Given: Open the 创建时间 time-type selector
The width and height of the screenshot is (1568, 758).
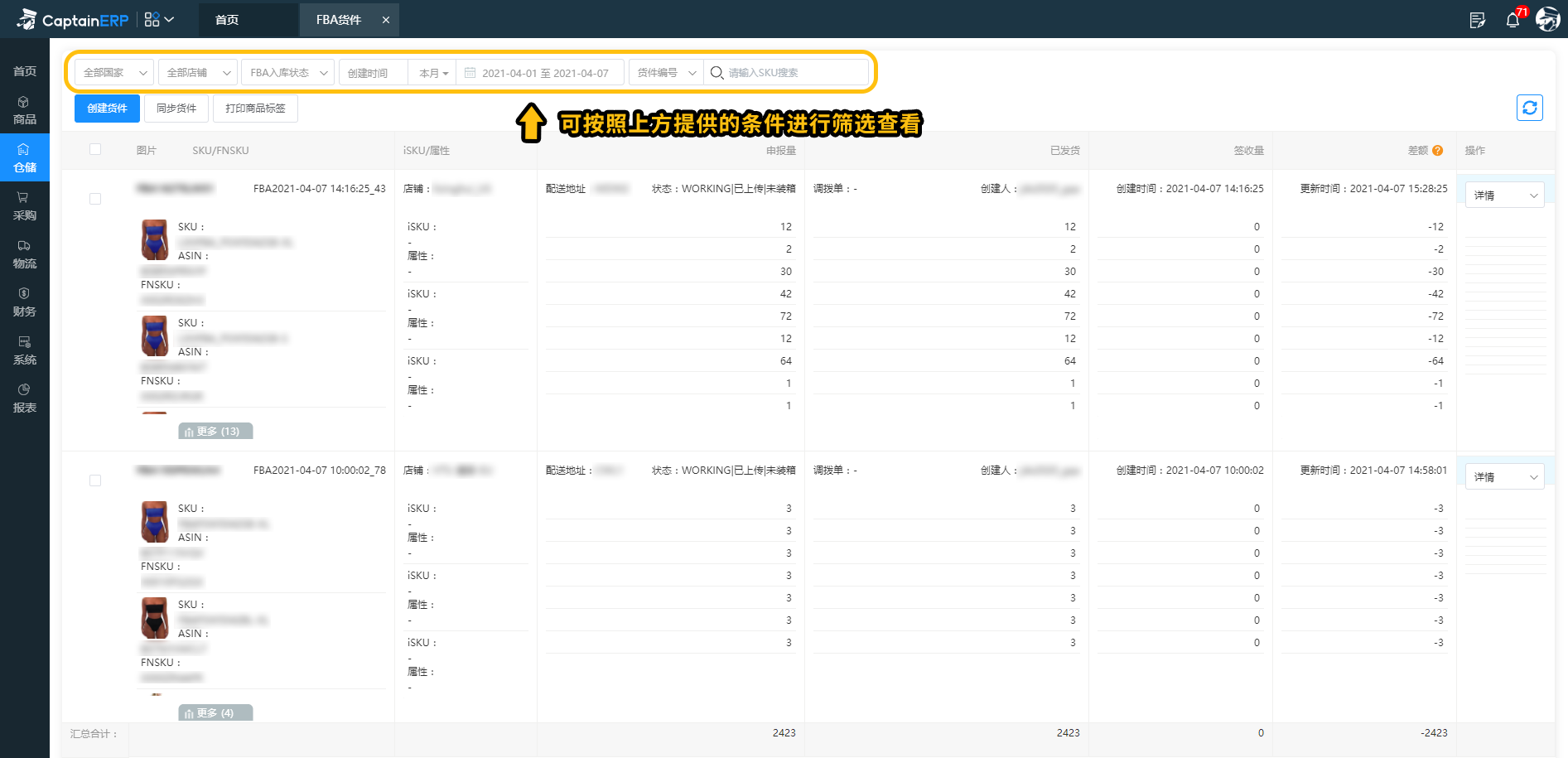Looking at the screenshot, I should [374, 73].
